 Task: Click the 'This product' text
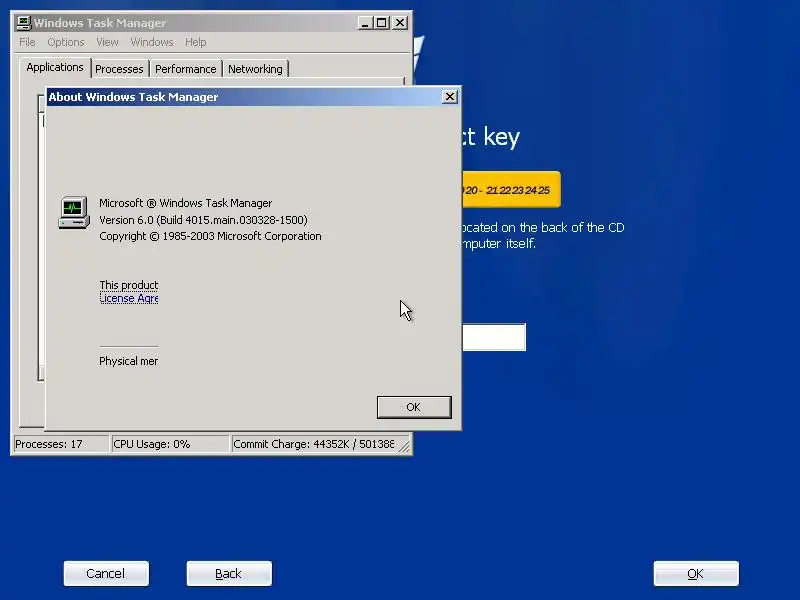click(129, 285)
